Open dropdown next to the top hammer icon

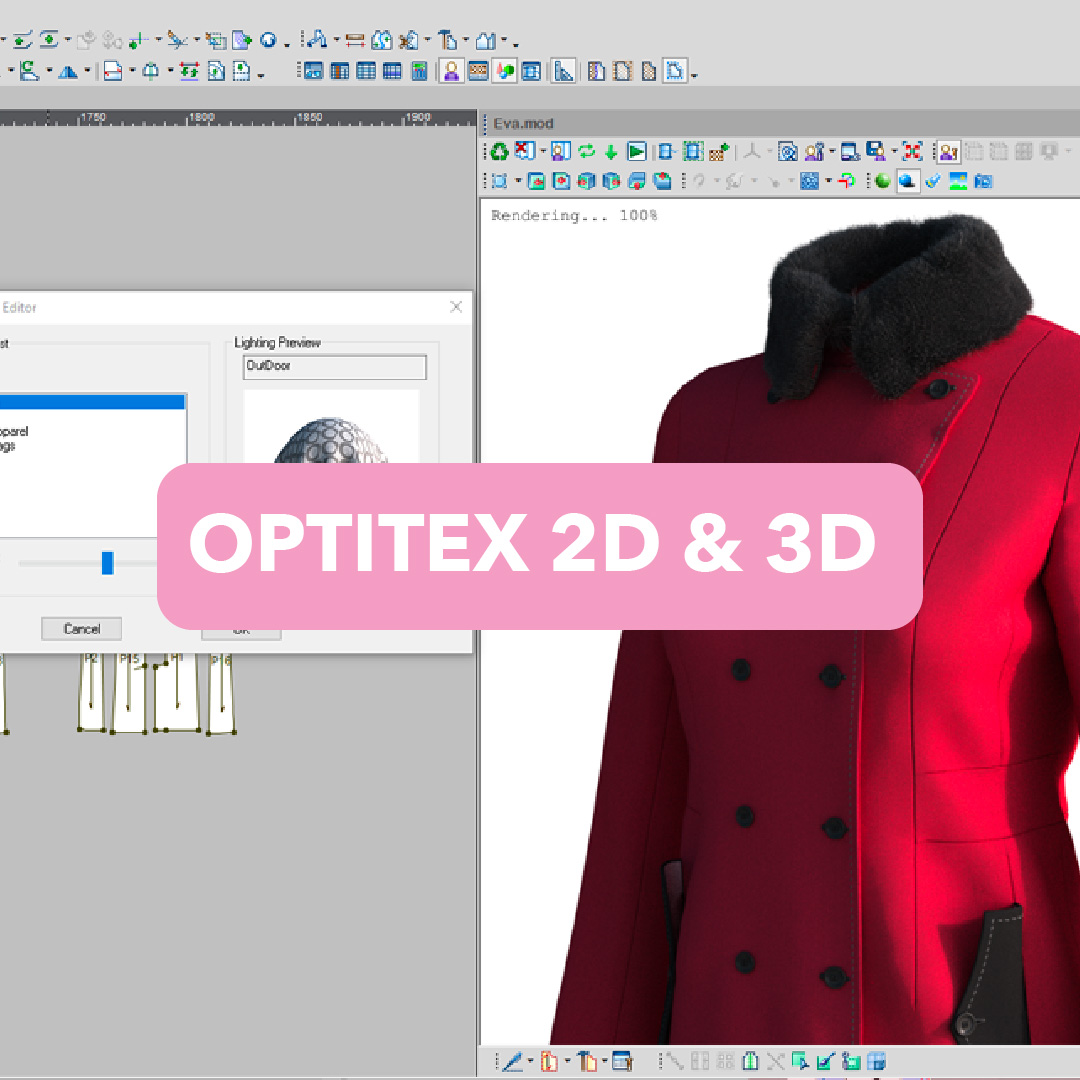coord(466,41)
